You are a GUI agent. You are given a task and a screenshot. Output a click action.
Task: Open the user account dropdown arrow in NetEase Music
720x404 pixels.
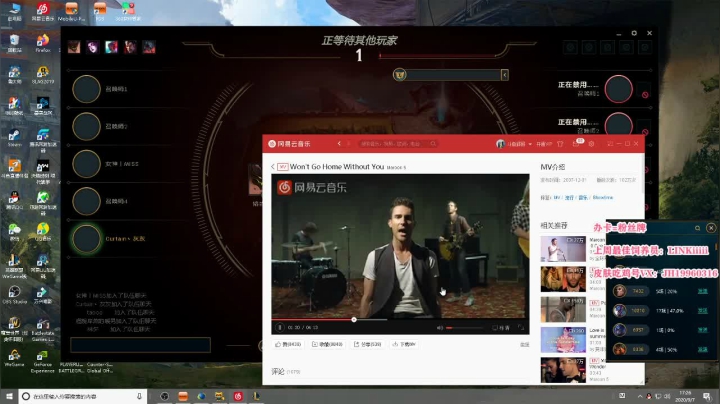click(x=530, y=144)
